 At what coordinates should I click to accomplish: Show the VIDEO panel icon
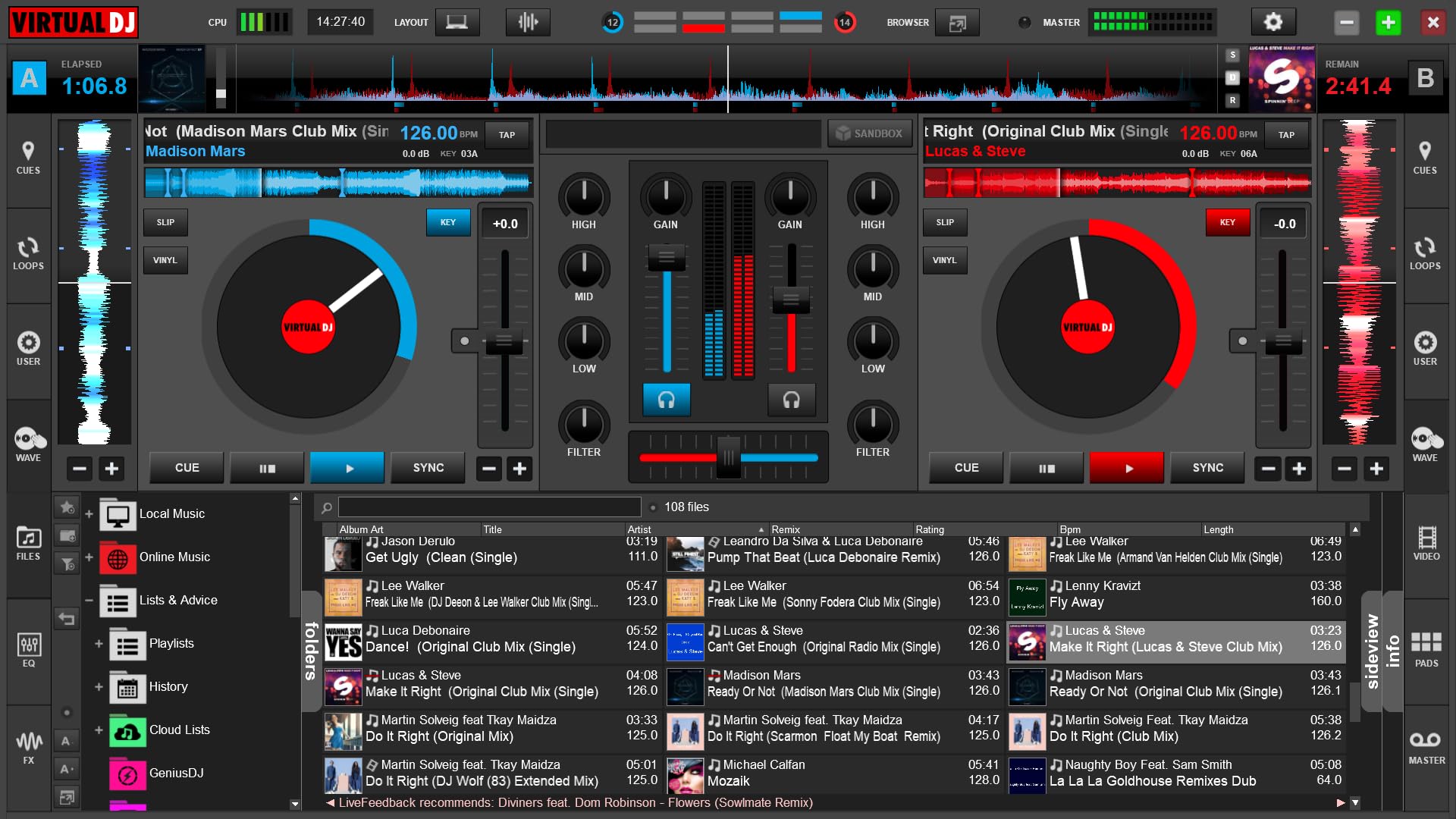[x=1426, y=543]
